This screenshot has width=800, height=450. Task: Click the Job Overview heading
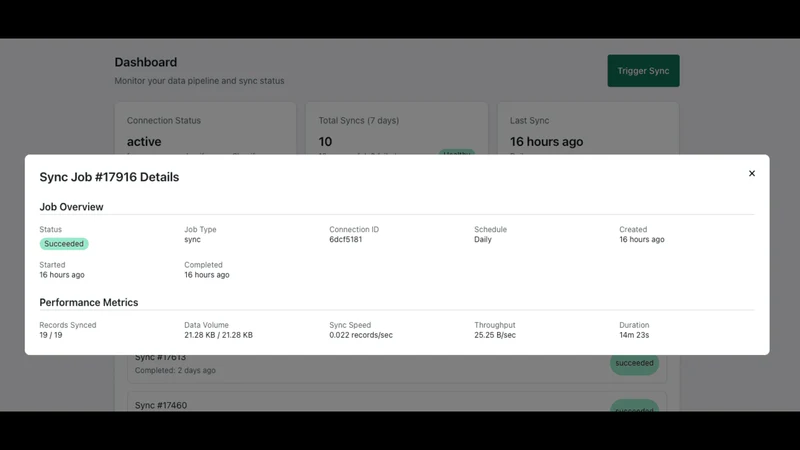(71, 207)
